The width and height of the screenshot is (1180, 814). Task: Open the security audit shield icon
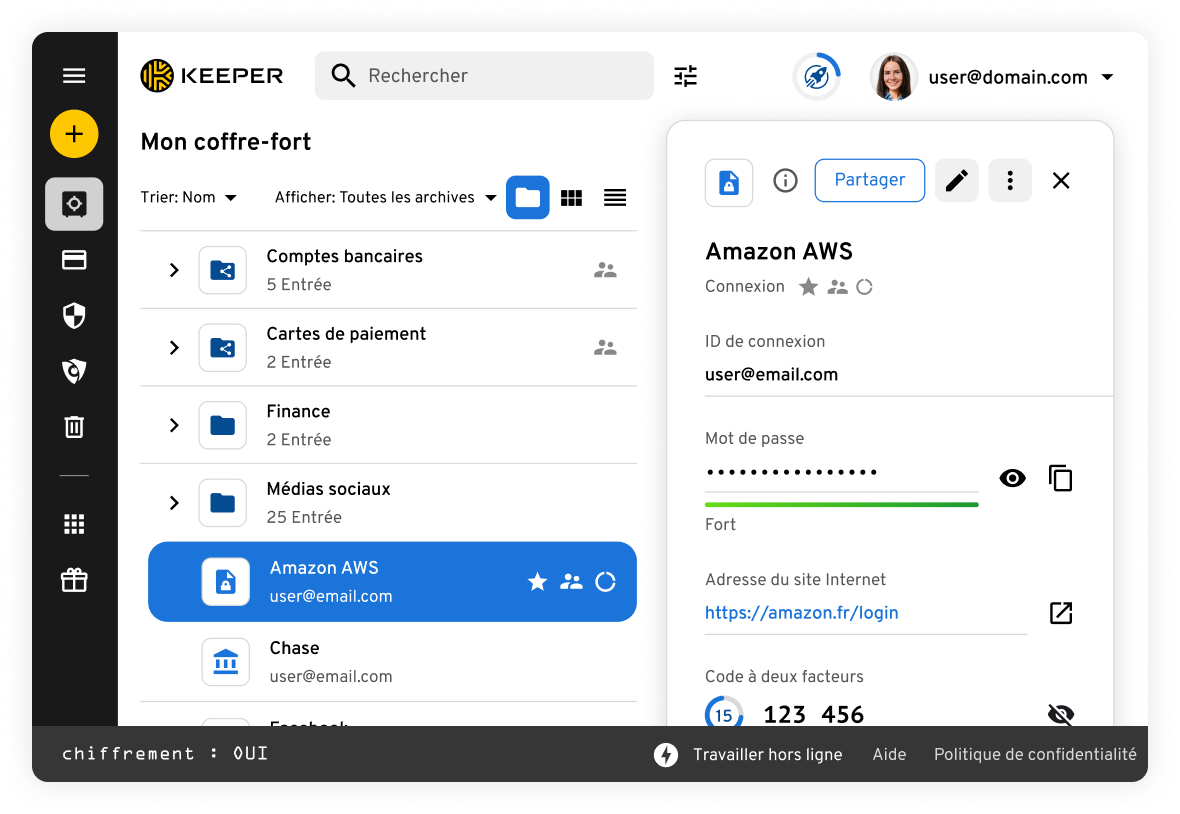[74, 316]
